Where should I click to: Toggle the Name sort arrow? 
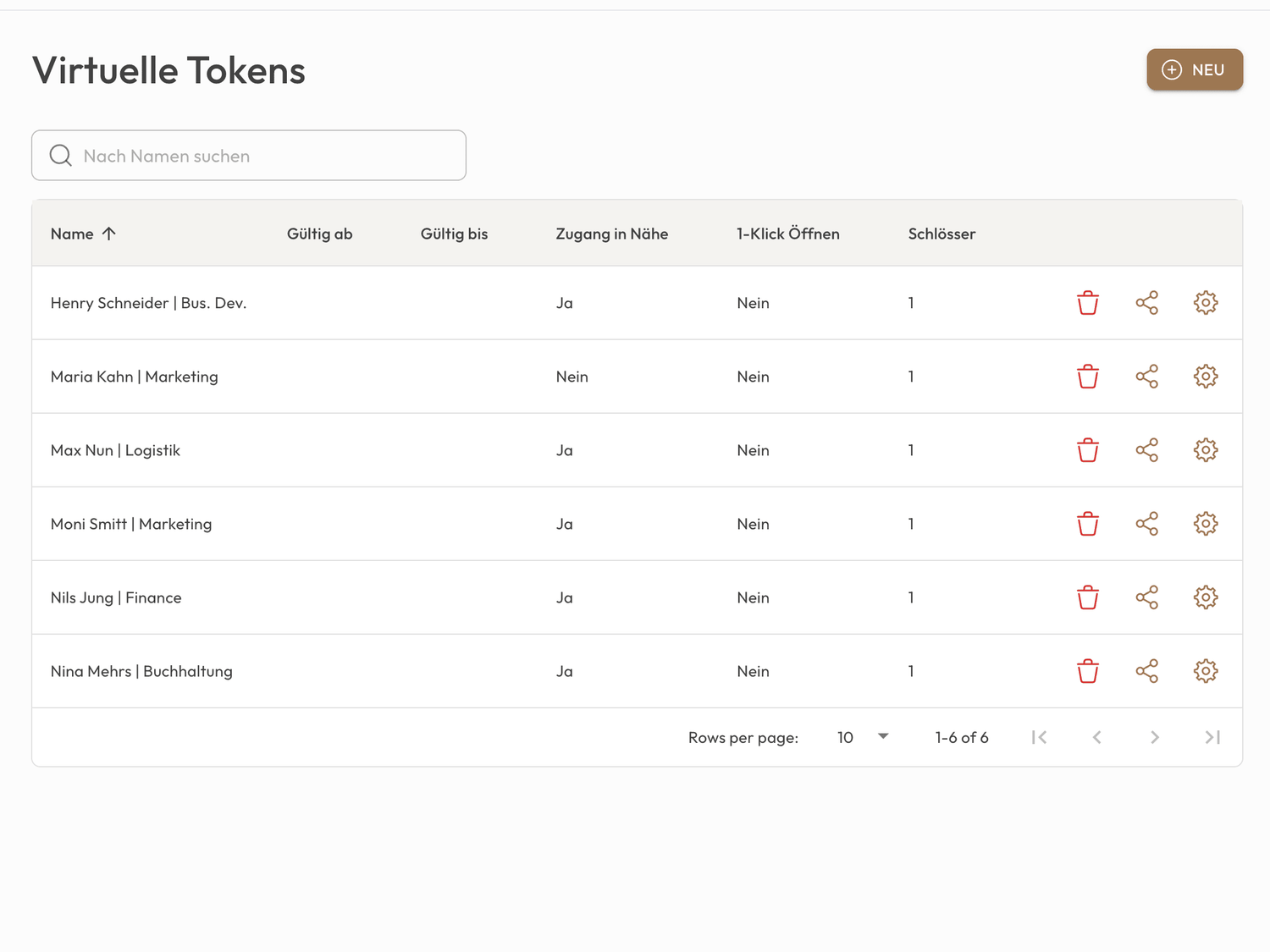109,234
